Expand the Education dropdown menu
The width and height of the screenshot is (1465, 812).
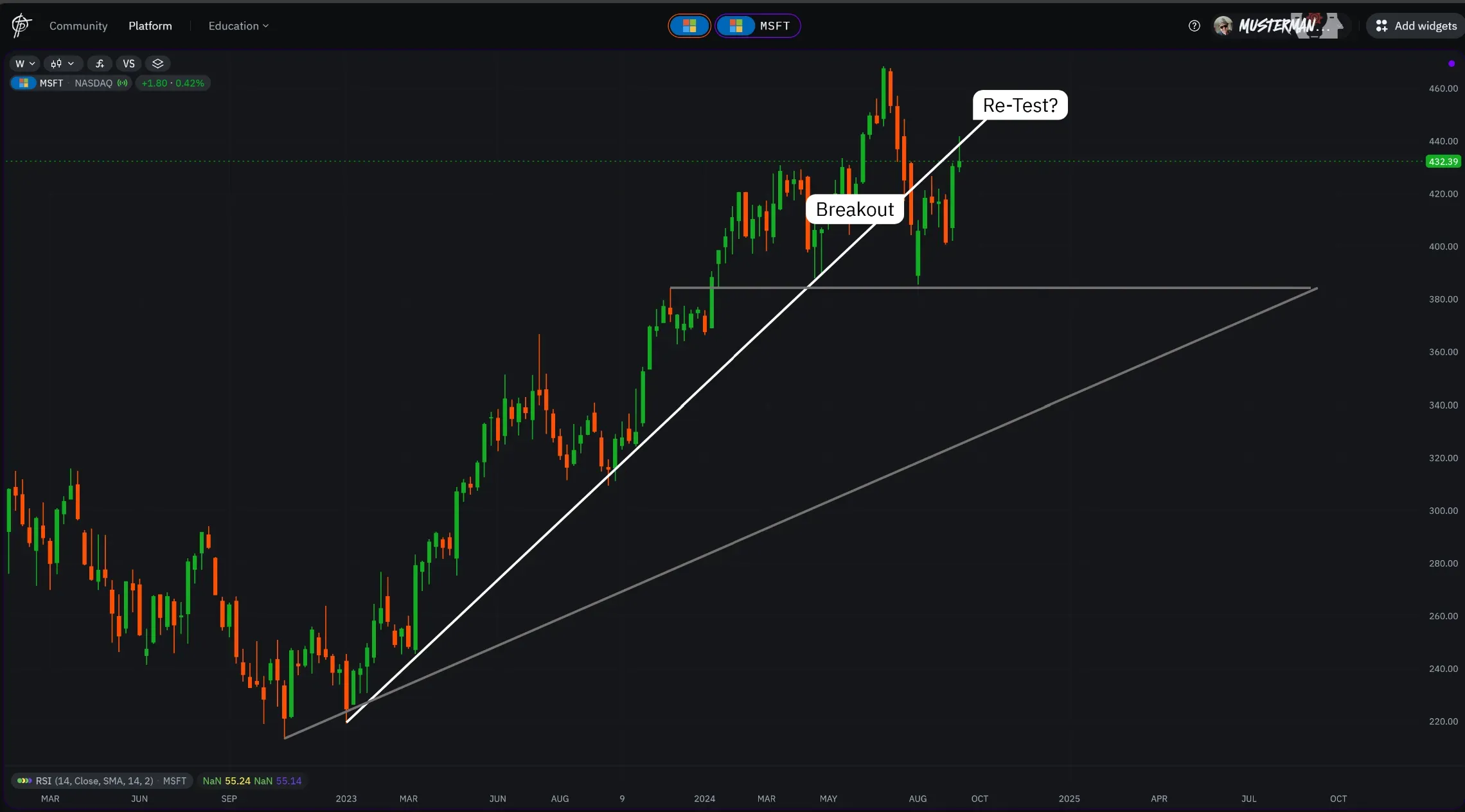click(238, 26)
